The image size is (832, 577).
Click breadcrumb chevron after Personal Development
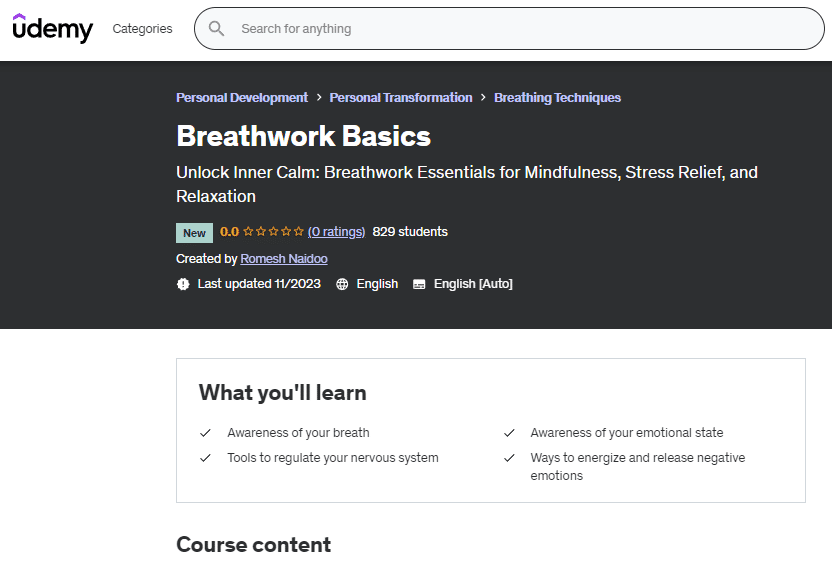(319, 98)
